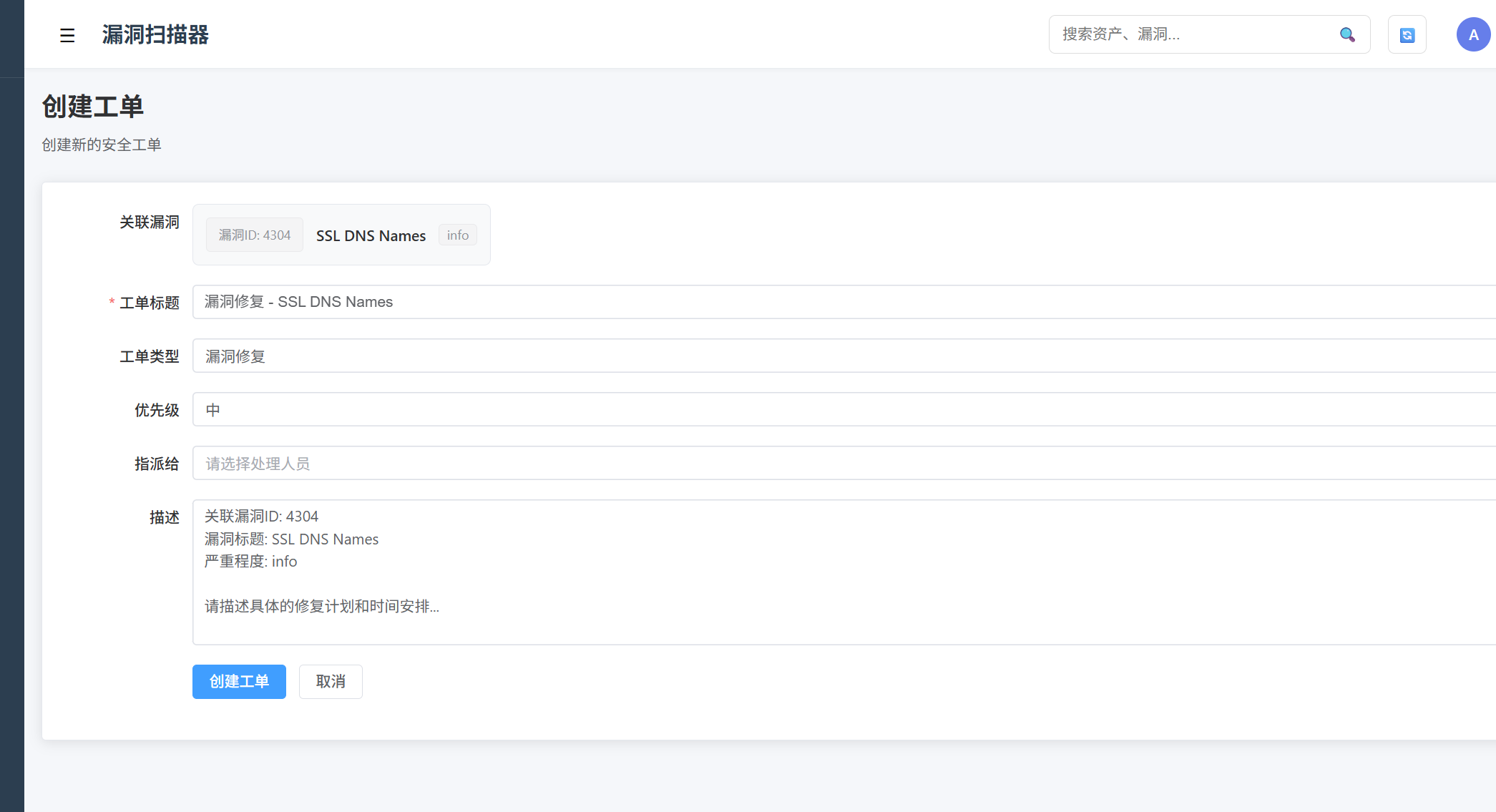Screen dimensions: 1496x812
Task: Click the 工单标题 field label
Action: (x=150, y=303)
